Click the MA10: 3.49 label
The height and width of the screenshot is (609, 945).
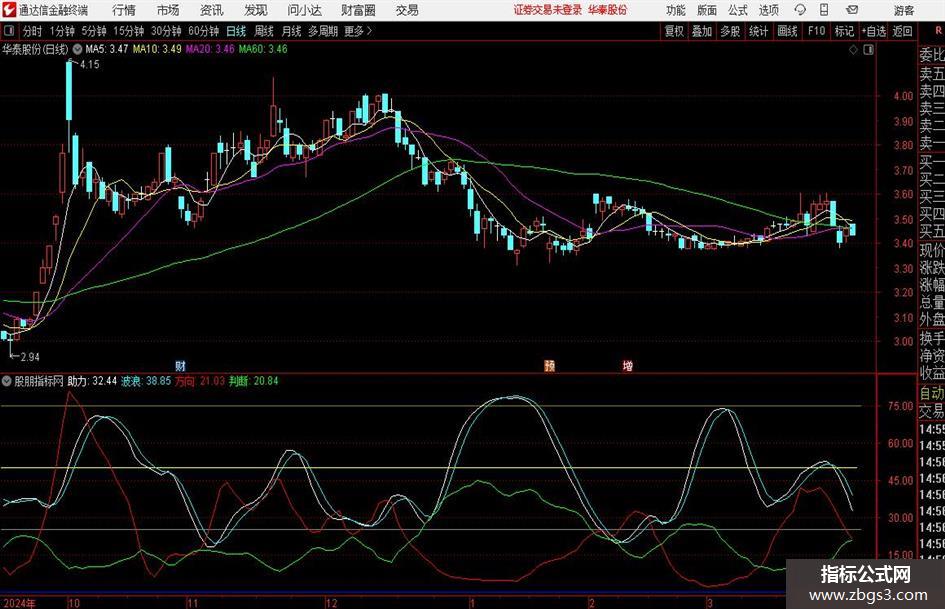click(x=157, y=49)
